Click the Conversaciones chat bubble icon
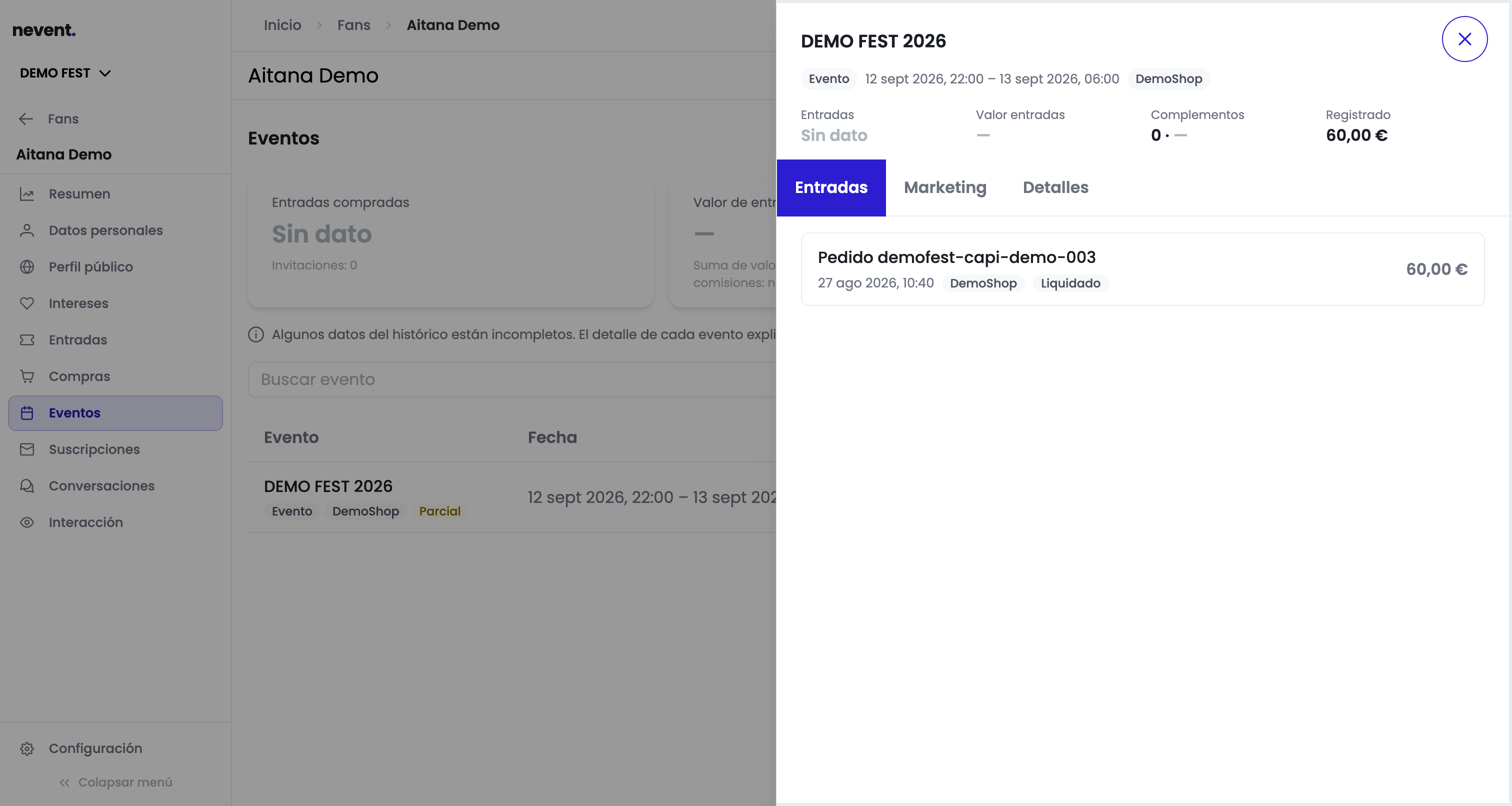Viewport: 1512px width, 806px height. tap(27, 485)
